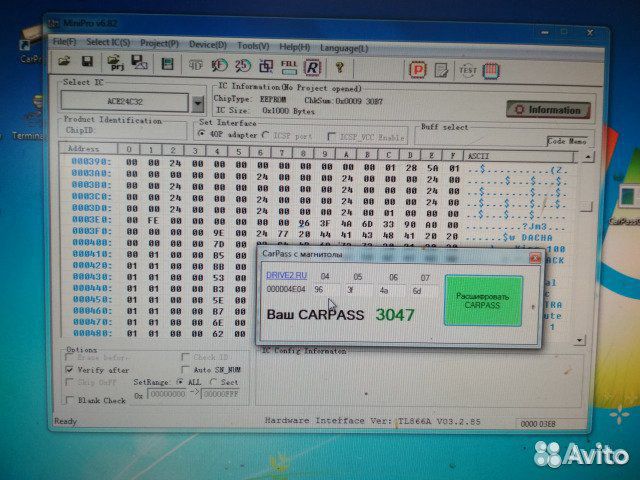Click the 04 byte input field containing 96
The width and height of the screenshot is (640, 480).
point(324,289)
